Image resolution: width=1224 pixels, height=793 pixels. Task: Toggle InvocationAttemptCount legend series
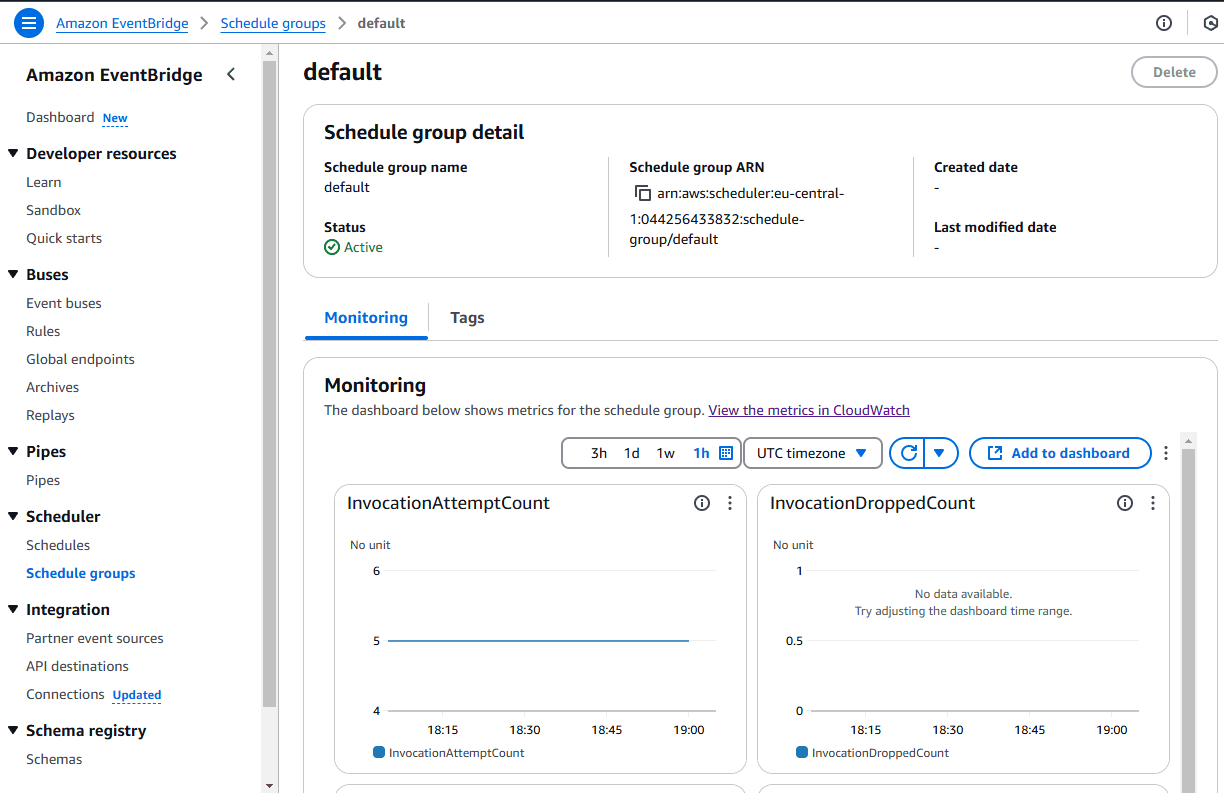click(x=449, y=752)
